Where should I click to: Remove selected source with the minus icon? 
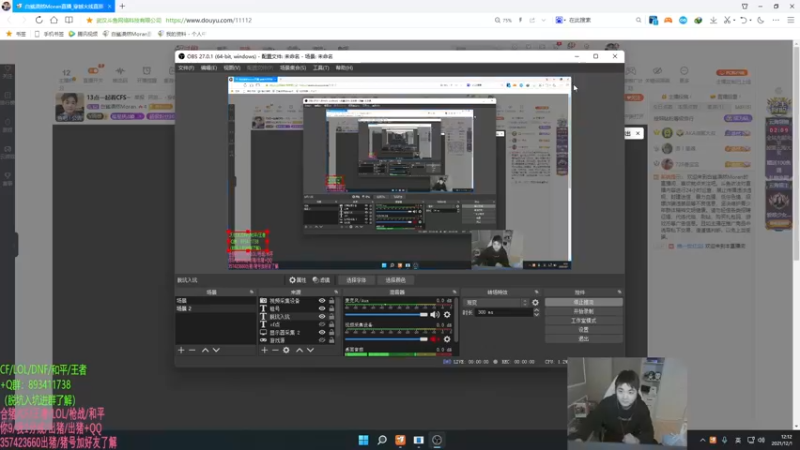click(x=276, y=350)
